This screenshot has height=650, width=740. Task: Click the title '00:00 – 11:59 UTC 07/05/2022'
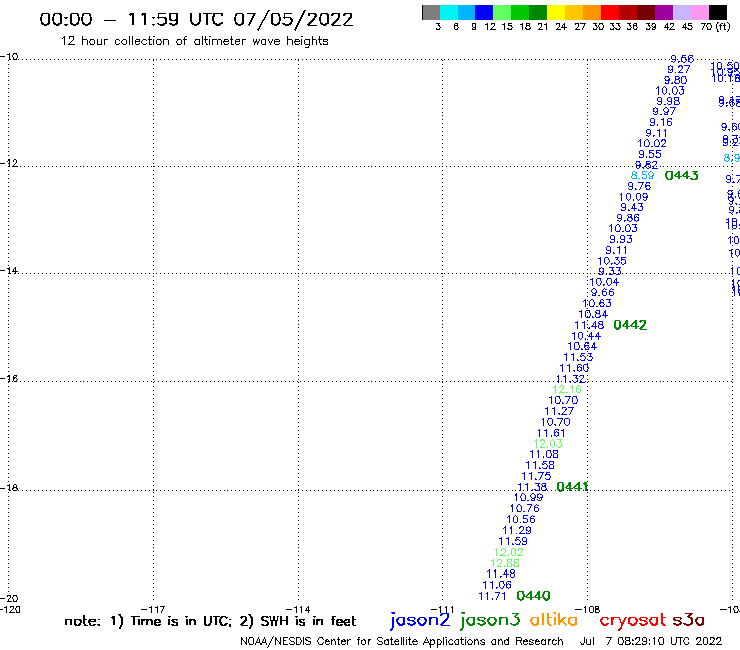pyautogui.click(x=196, y=19)
